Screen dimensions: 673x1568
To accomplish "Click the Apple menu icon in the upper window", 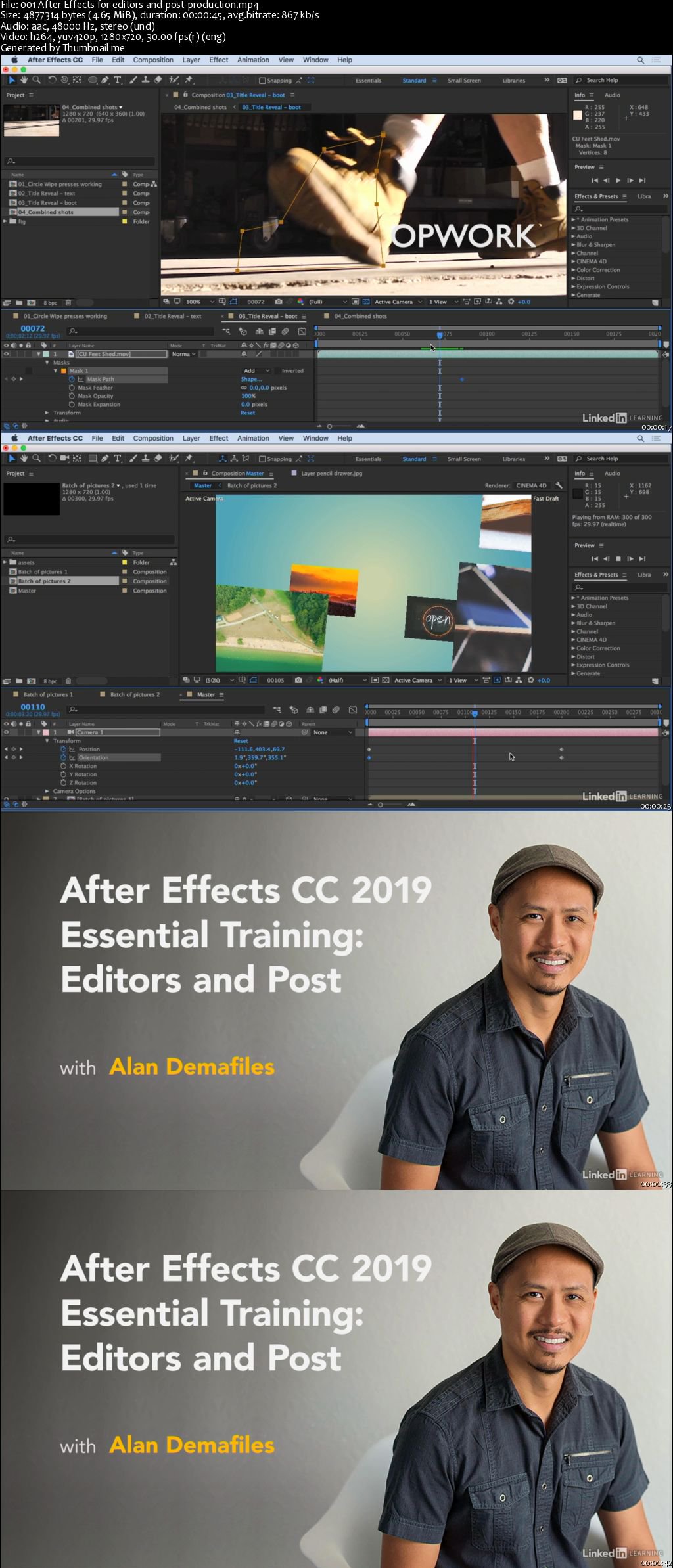I will (x=14, y=60).
